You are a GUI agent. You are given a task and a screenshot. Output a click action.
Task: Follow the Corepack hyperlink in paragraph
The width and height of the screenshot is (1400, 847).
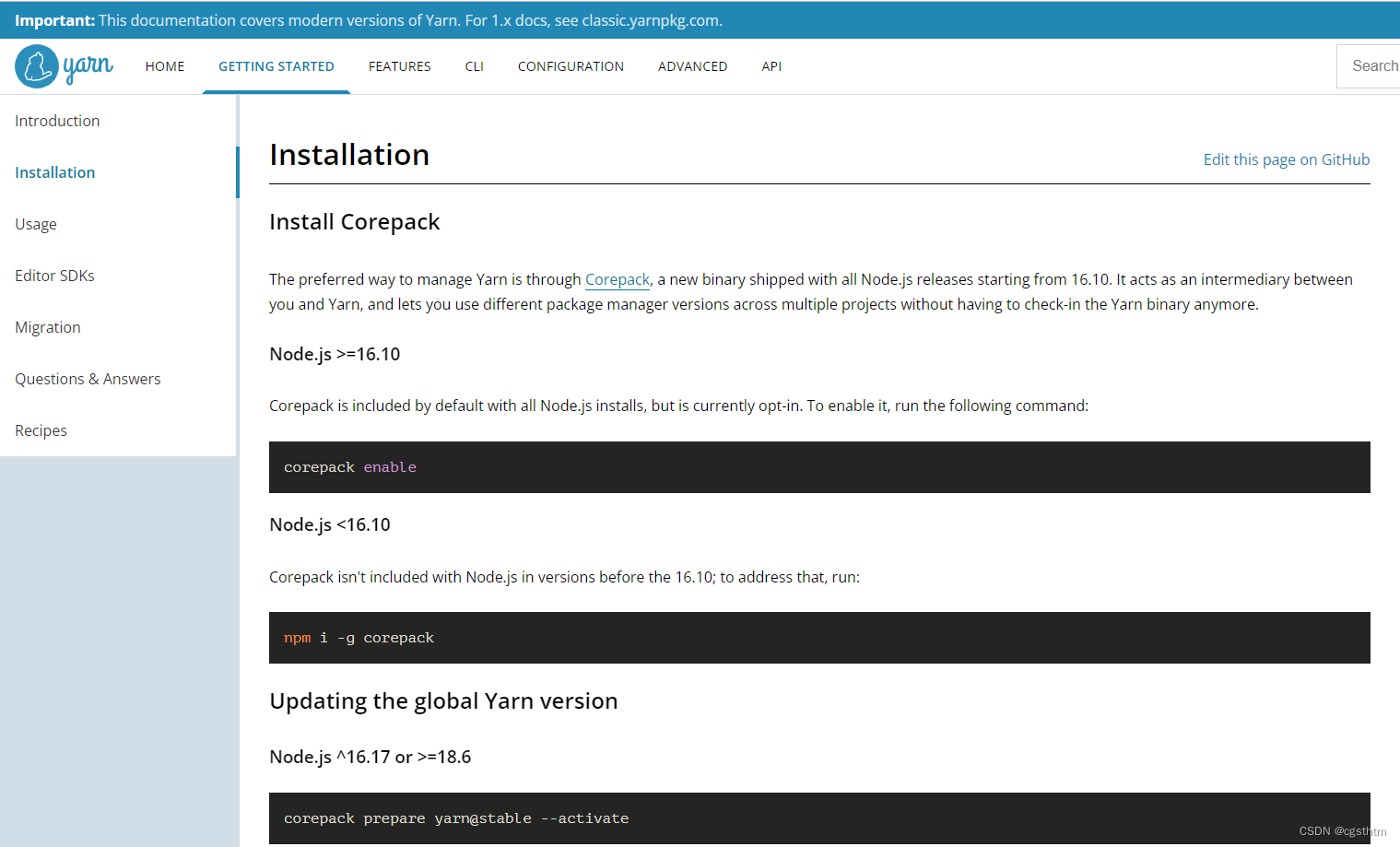[618, 279]
